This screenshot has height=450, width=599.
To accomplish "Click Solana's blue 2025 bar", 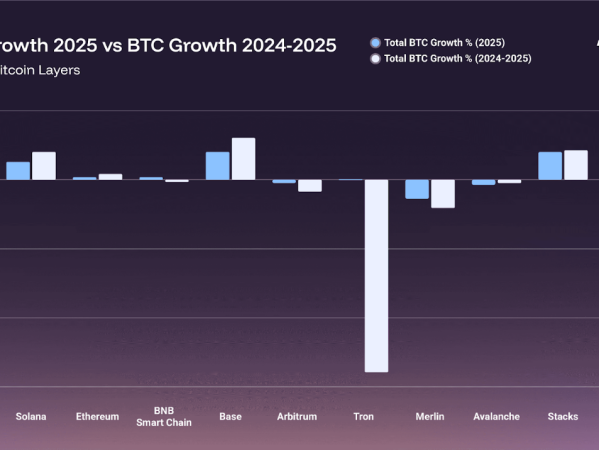I will click(18, 171).
